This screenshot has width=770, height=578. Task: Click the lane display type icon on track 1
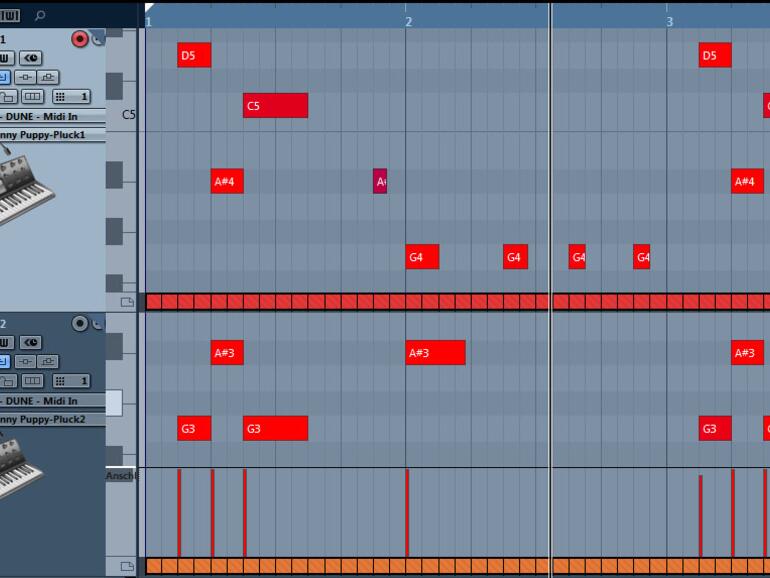click(x=32, y=97)
